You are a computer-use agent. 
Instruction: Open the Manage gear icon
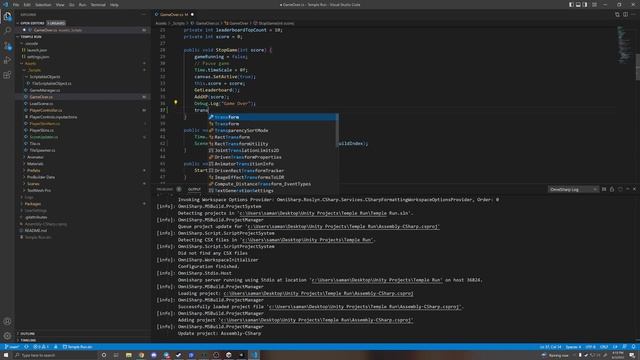point(7,336)
